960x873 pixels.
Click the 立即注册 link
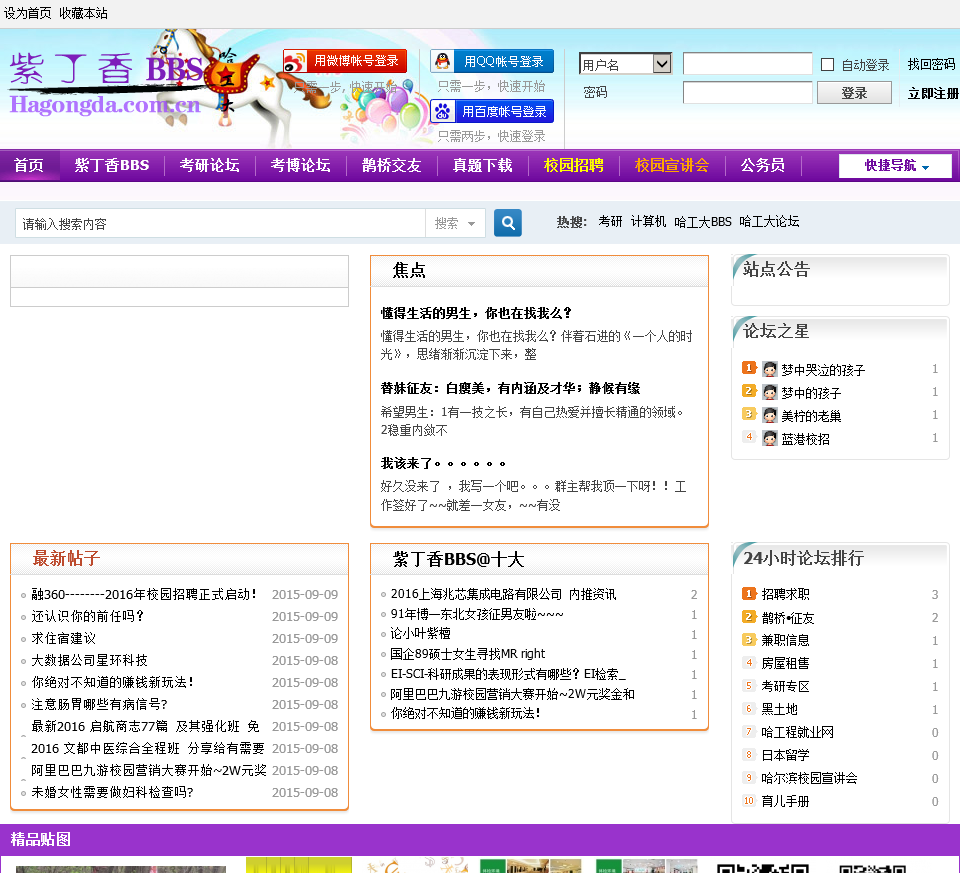[932, 93]
